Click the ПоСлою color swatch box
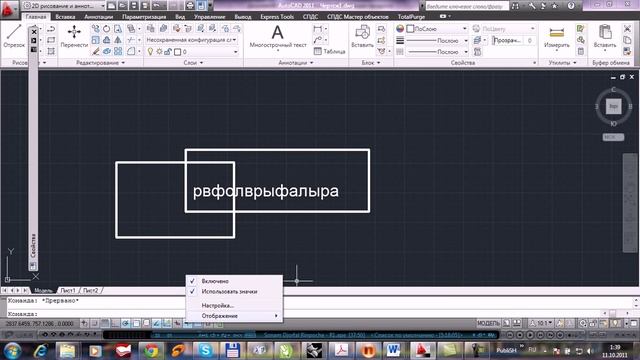The image size is (640, 360). 410,29
